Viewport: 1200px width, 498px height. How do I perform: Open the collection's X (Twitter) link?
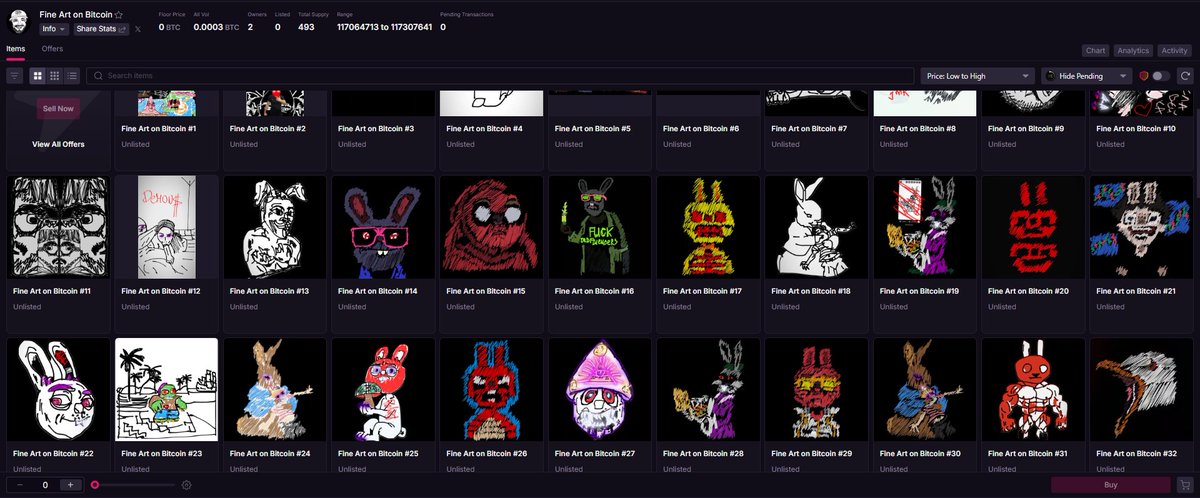(x=137, y=29)
